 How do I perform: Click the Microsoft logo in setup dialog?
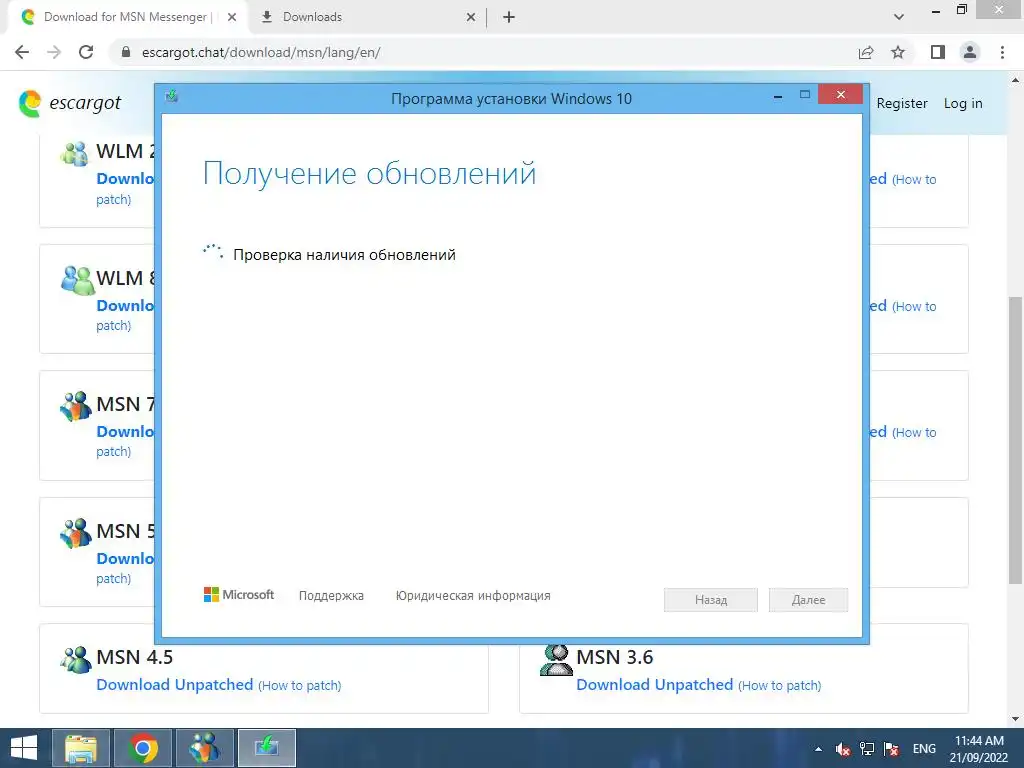[x=239, y=594]
